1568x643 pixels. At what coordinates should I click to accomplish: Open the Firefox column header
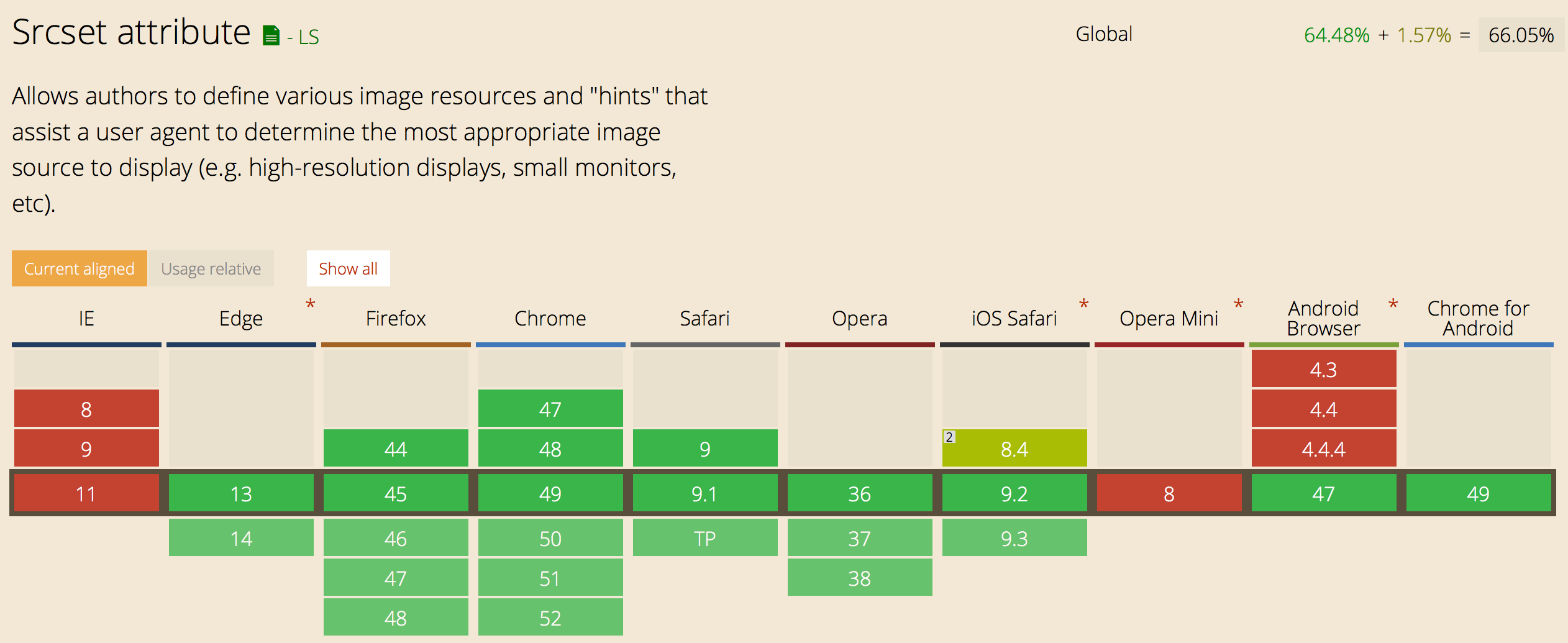pyautogui.click(x=396, y=318)
